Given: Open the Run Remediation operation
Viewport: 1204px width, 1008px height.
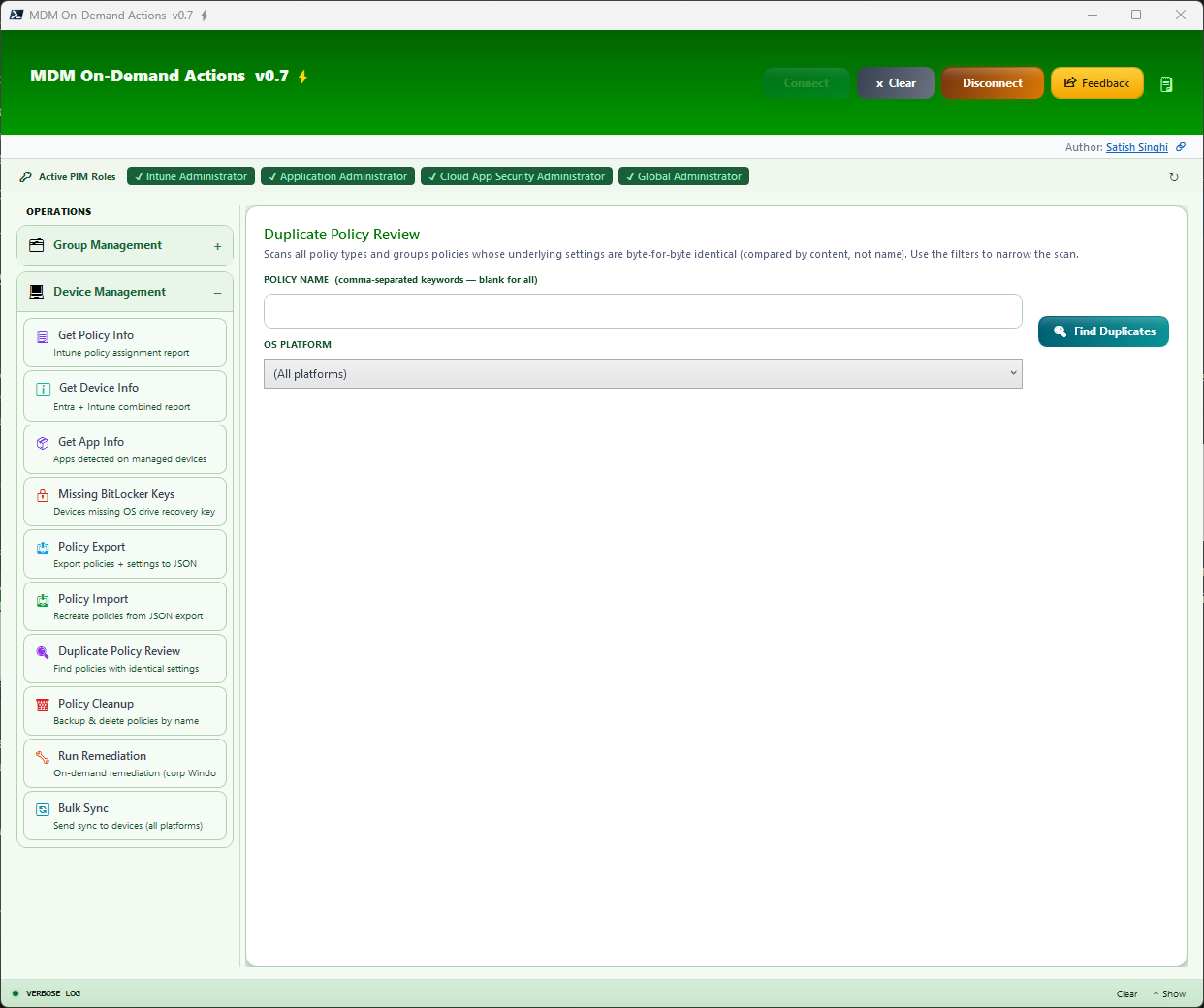Looking at the screenshot, I should coord(125,764).
